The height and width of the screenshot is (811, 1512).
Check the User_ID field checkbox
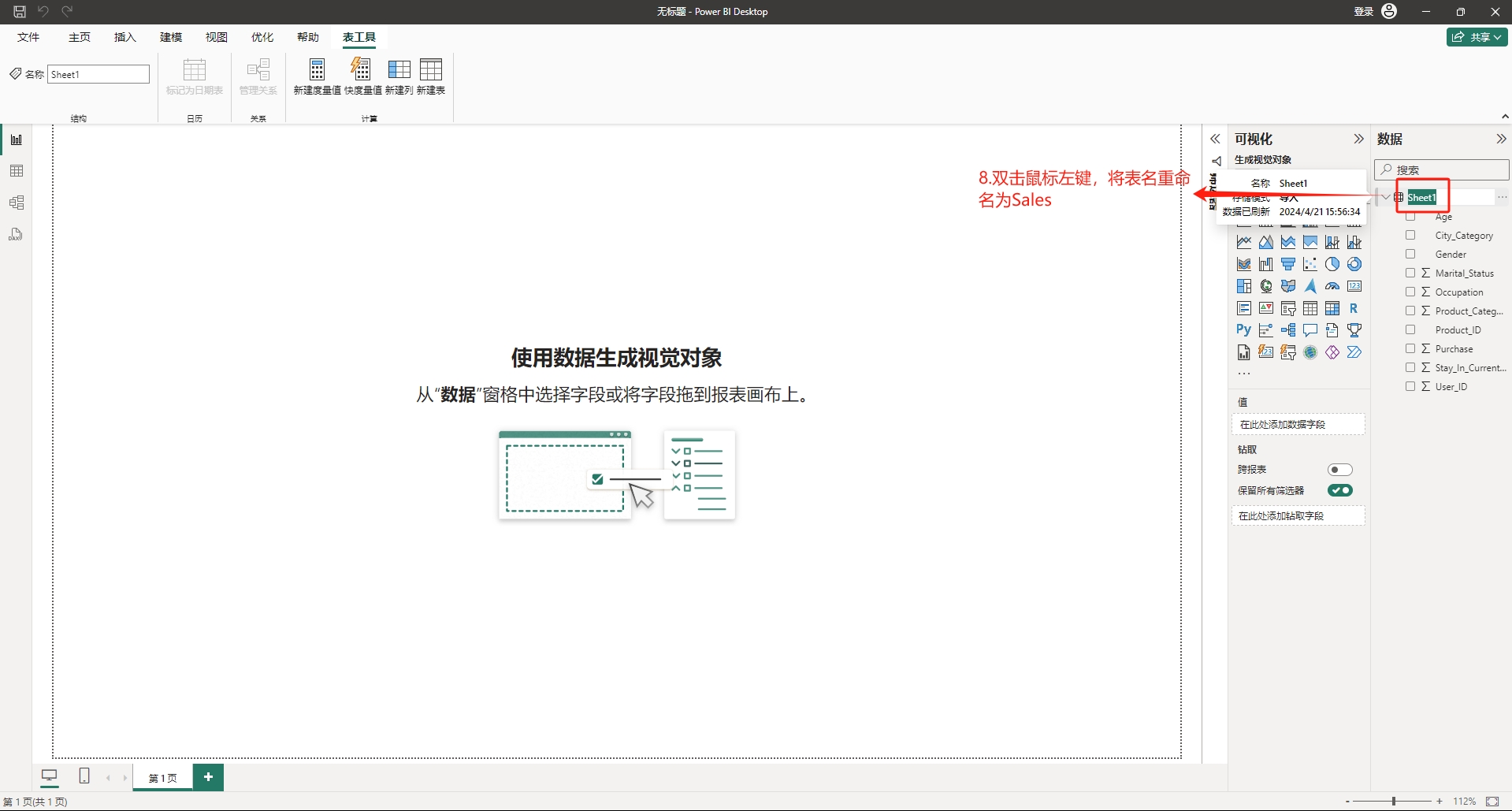click(x=1410, y=387)
